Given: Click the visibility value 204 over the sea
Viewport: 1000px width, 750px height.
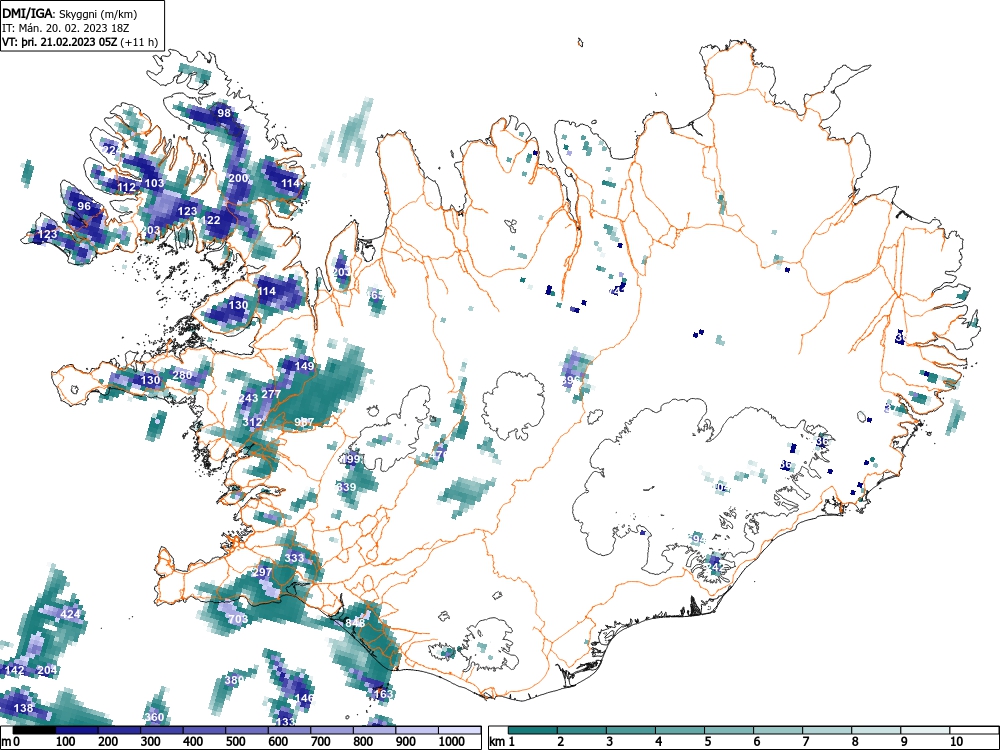Looking at the screenshot, I should [x=47, y=670].
